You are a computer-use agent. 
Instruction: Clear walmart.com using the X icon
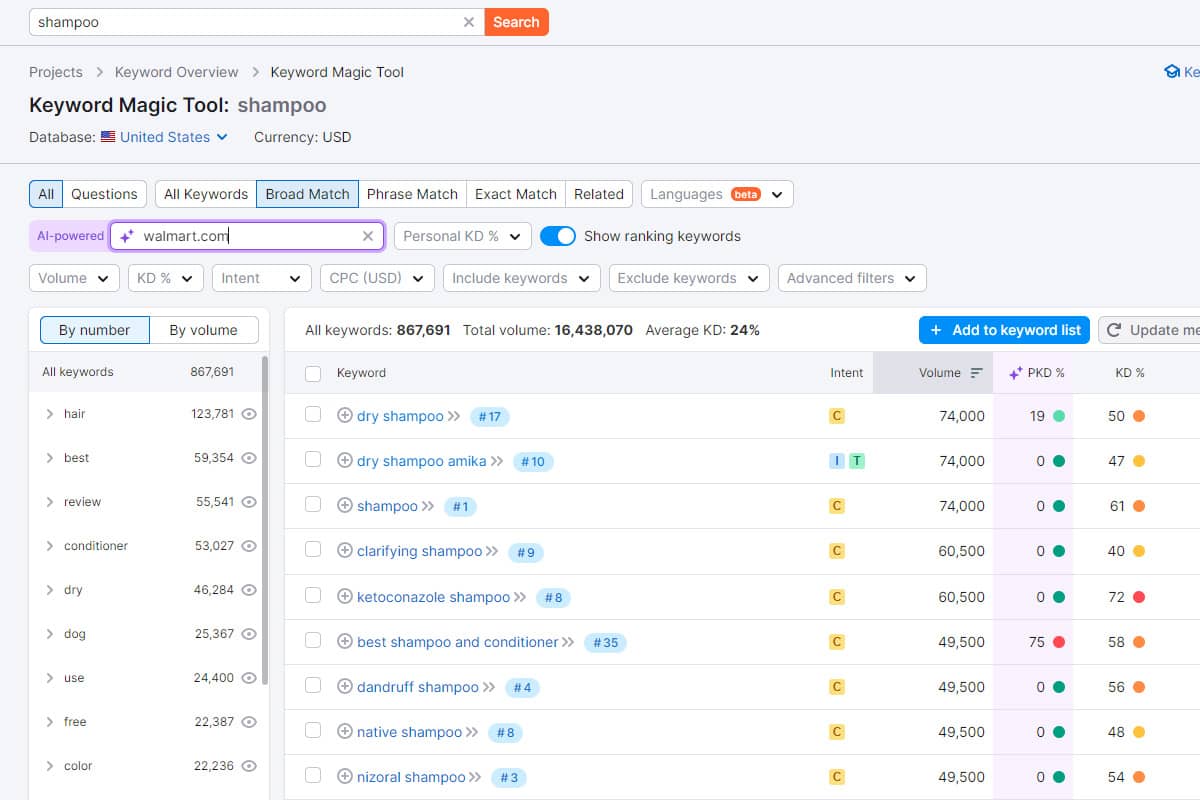(367, 236)
